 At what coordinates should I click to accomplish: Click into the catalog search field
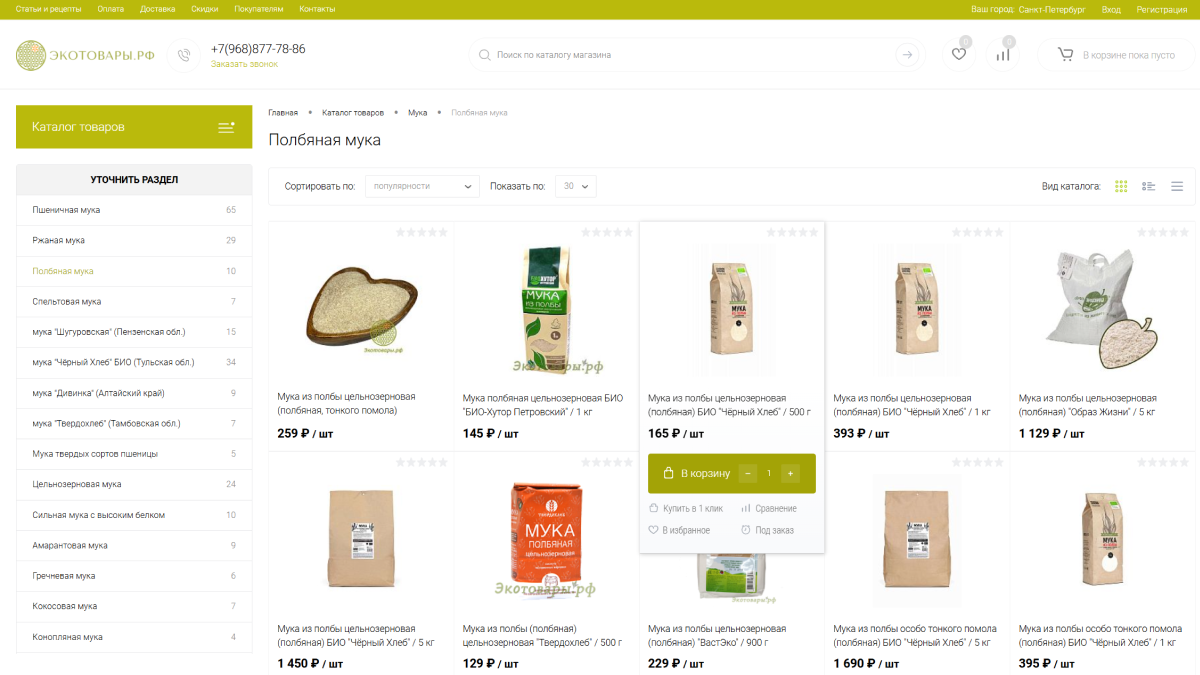coord(690,55)
